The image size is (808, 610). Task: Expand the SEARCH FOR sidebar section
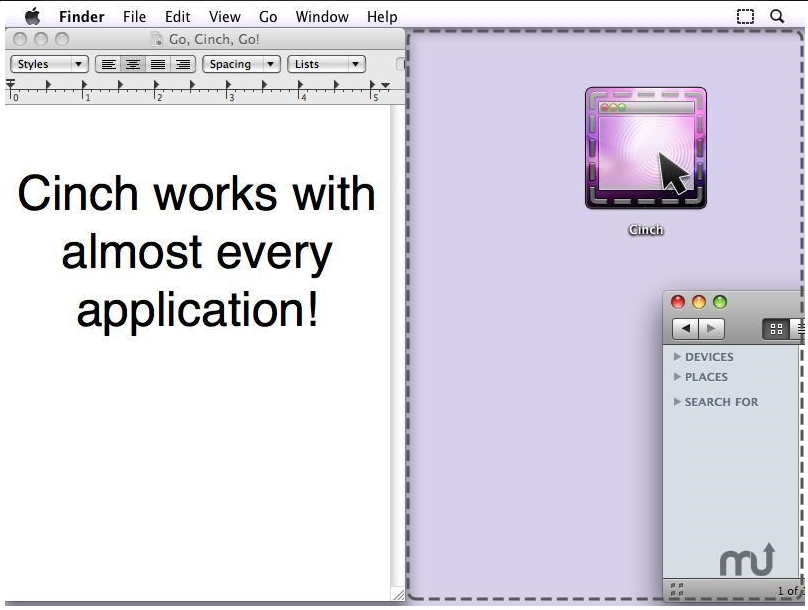677,401
